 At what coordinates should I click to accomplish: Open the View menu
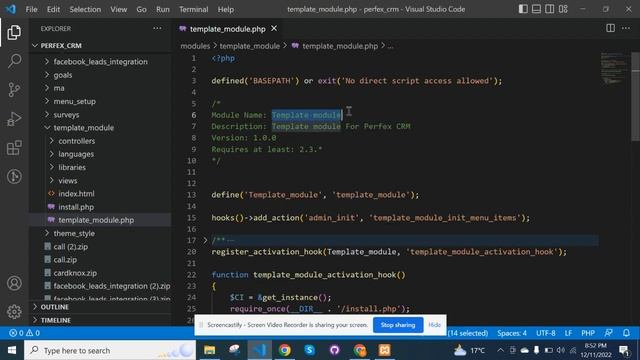[118, 9]
